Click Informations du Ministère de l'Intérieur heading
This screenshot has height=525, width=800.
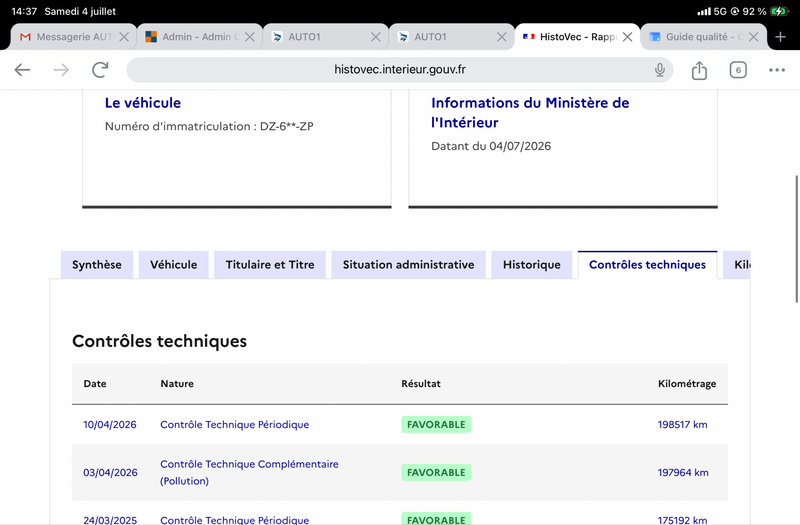point(530,113)
